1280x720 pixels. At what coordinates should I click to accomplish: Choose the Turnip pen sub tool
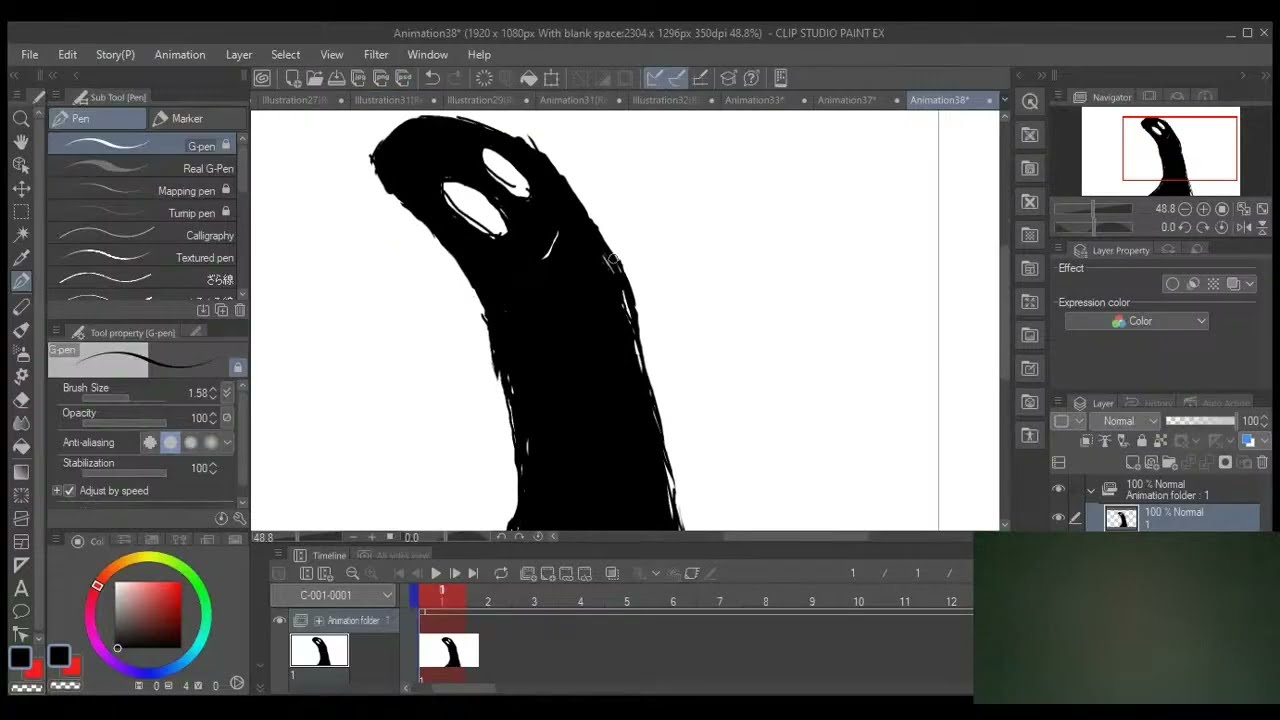pyautogui.click(x=141, y=213)
